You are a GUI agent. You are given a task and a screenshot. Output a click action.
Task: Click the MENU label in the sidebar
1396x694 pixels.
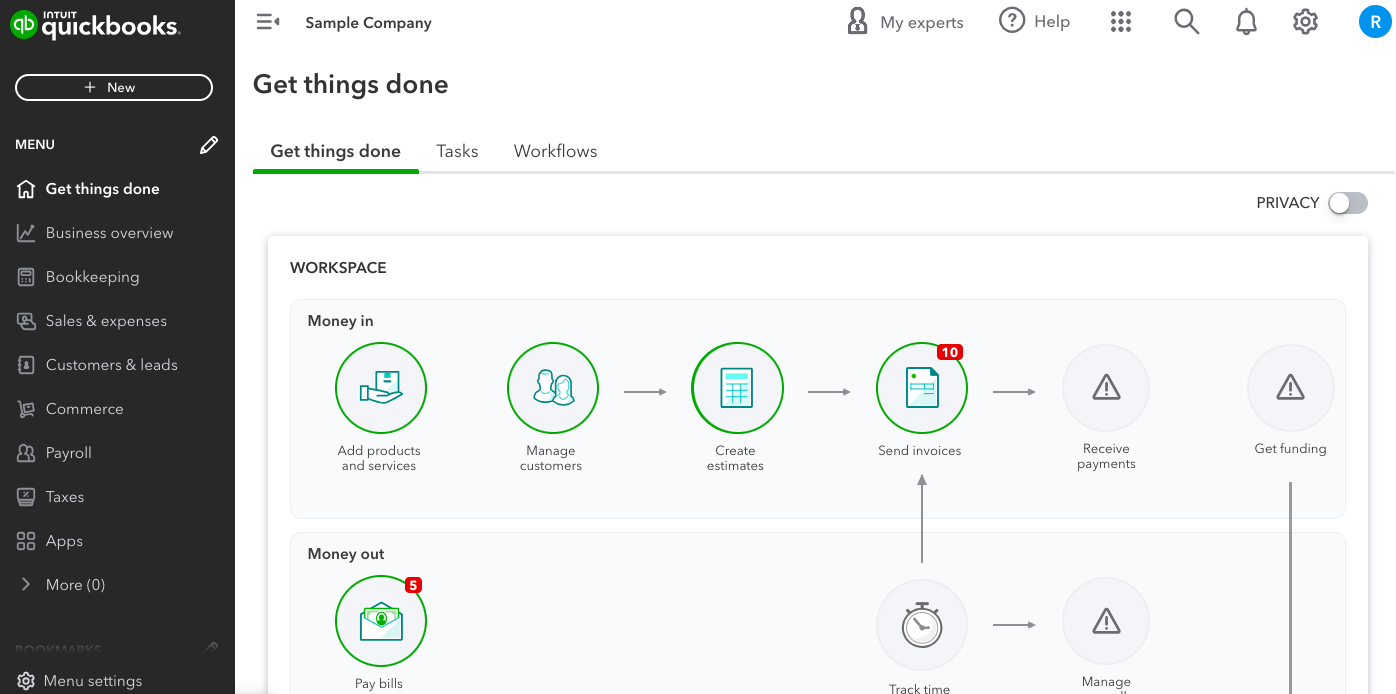(x=35, y=145)
